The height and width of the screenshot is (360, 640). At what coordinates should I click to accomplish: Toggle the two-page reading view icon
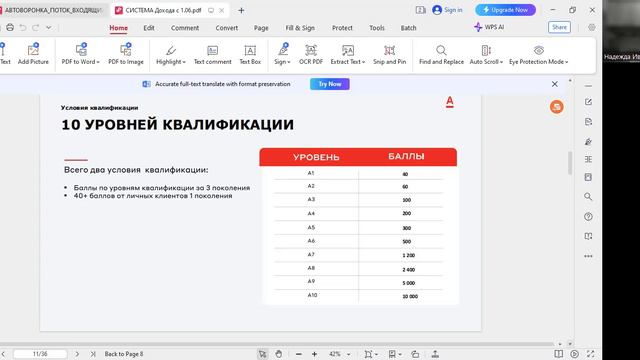[558, 354]
